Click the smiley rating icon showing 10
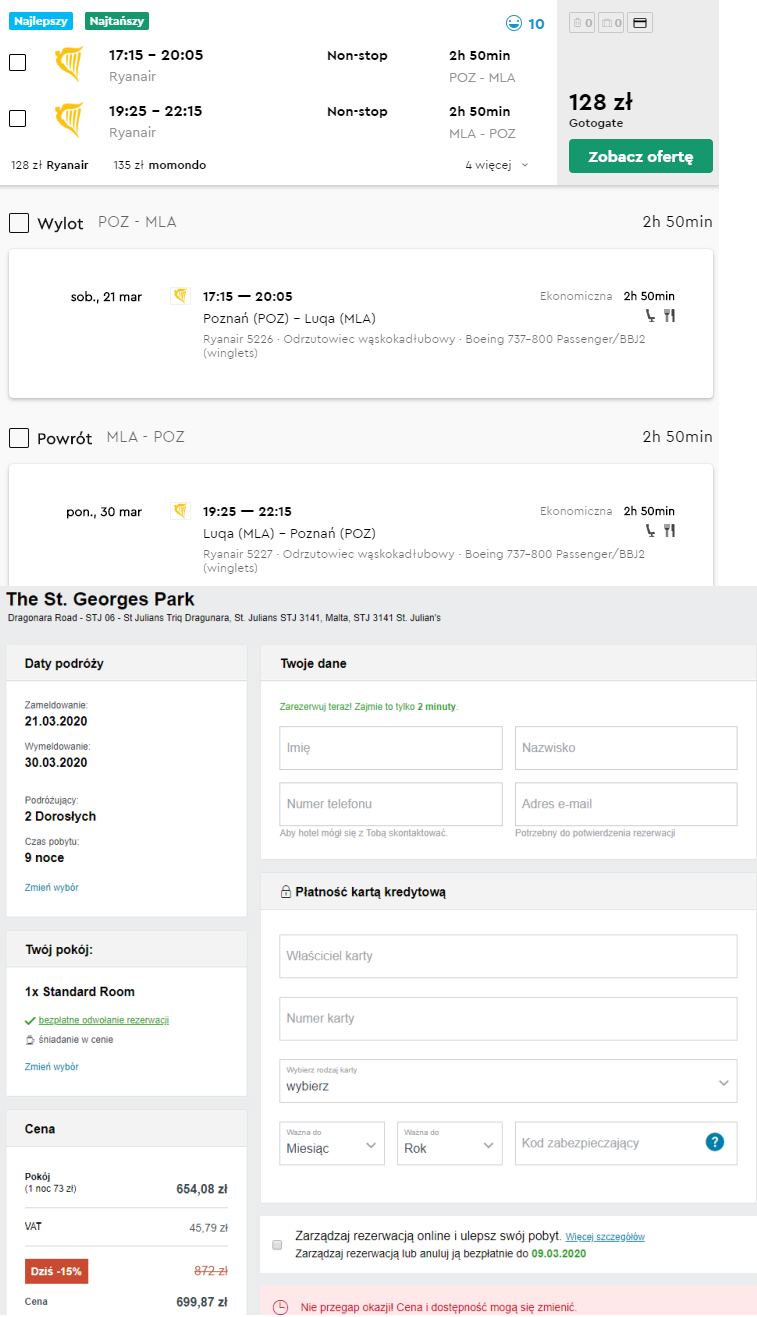 (514, 23)
